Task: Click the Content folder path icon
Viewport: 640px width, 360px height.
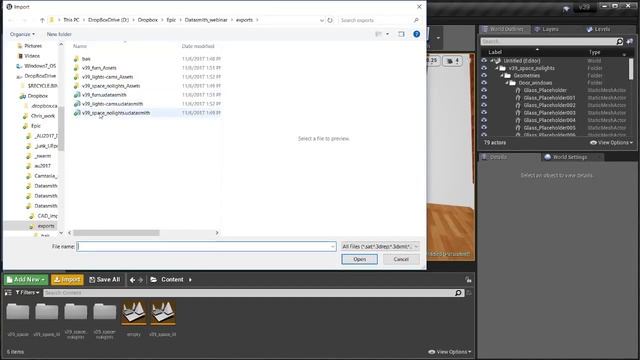Action: tap(153, 280)
